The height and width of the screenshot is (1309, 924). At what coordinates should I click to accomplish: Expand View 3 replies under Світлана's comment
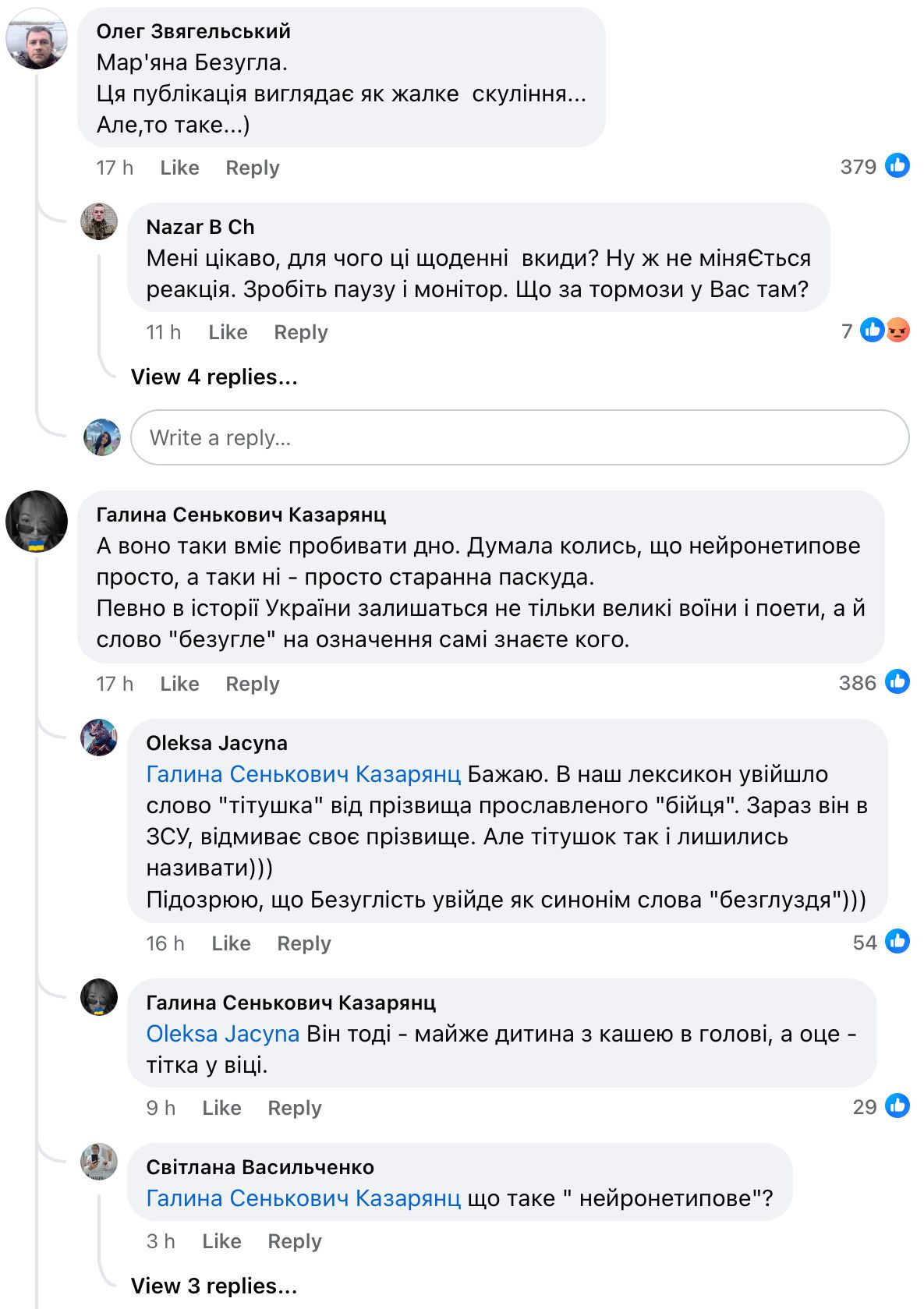coord(214,1286)
